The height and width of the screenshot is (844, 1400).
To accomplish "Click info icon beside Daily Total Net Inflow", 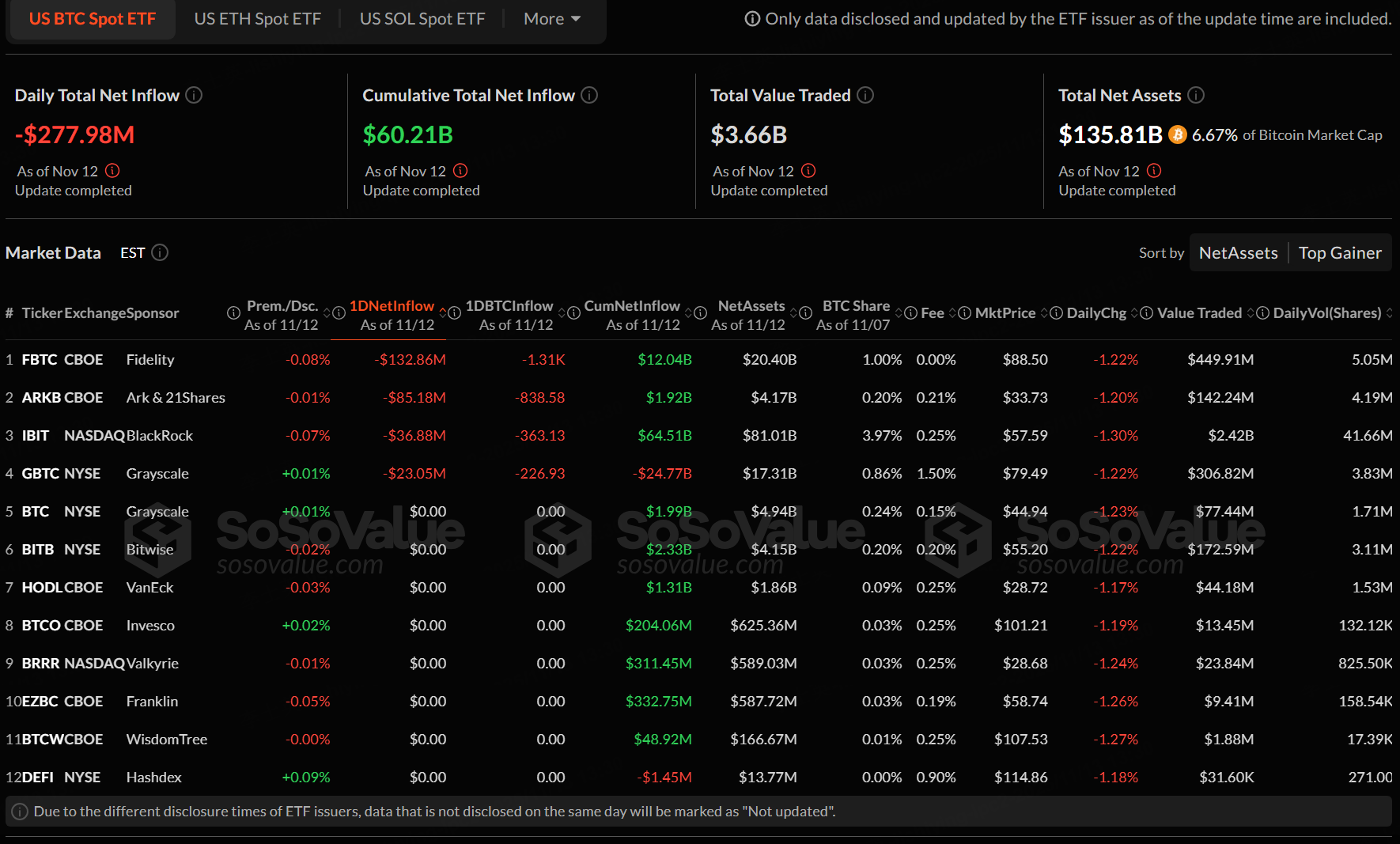I will [194, 96].
